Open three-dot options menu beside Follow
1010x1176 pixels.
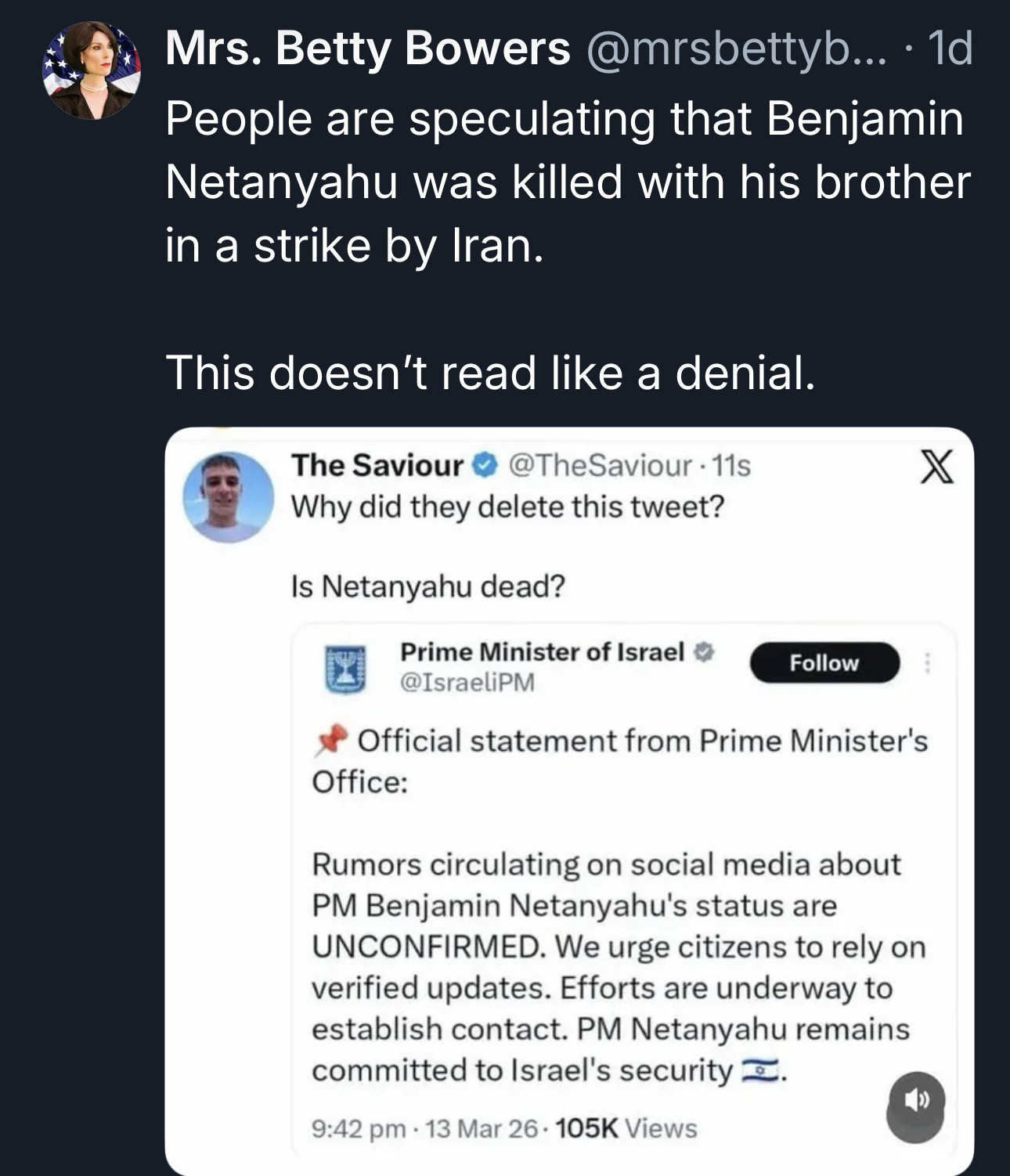coord(928,663)
